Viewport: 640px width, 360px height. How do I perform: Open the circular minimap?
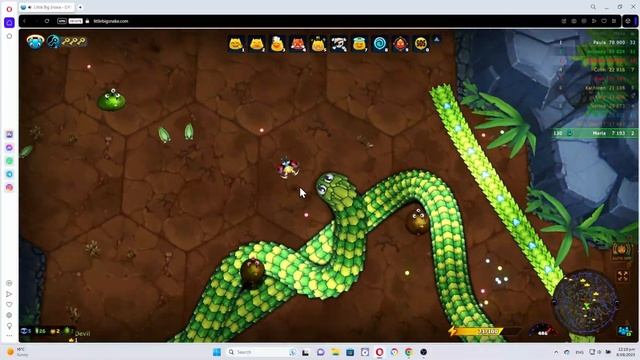tap(585, 302)
